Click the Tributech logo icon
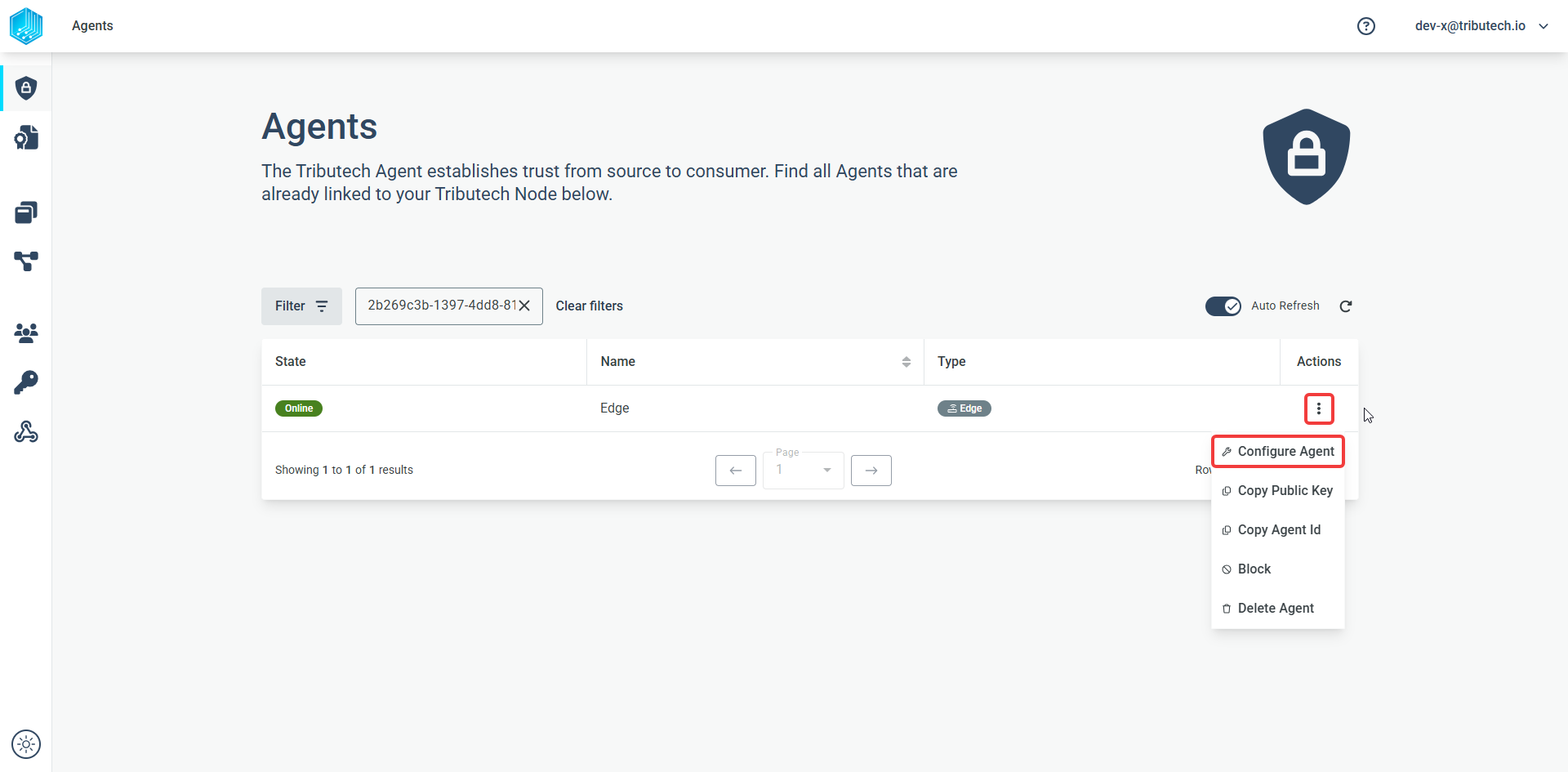 pyautogui.click(x=26, y=26)
